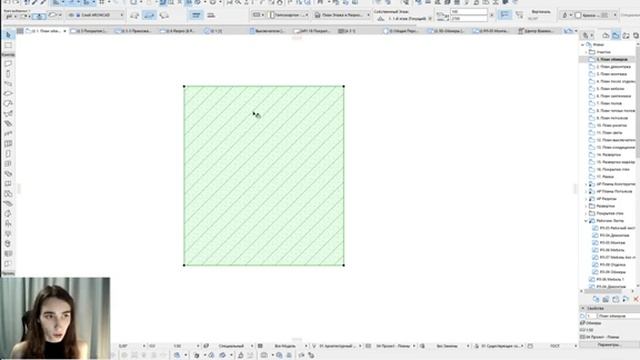The height and width of the screenshot is (360, 640).
Task: Click the Project Map icon in the navigator header
Action: coord(606,36)
